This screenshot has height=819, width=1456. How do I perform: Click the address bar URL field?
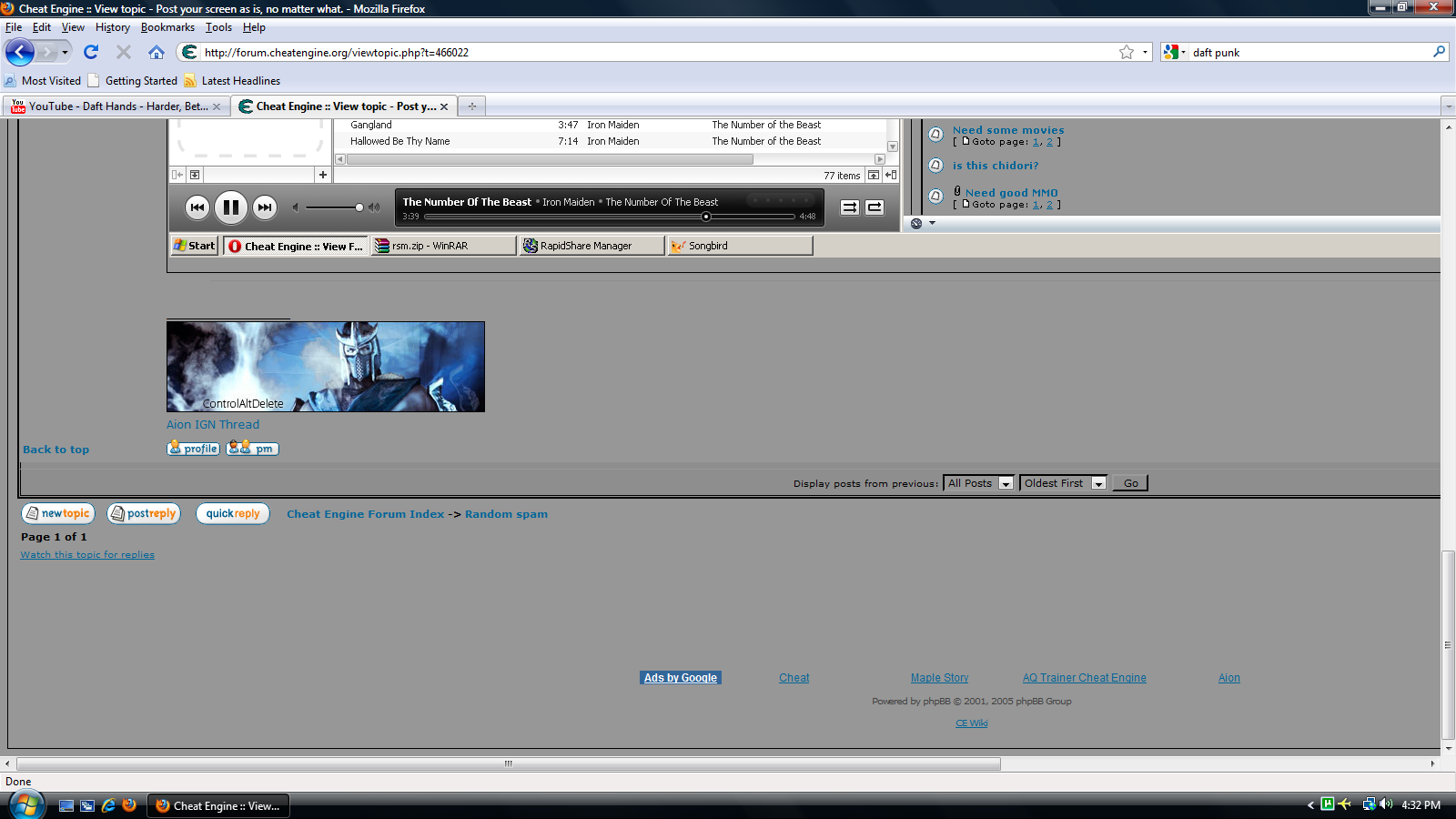pyautogui.click(x=655, y=52)
